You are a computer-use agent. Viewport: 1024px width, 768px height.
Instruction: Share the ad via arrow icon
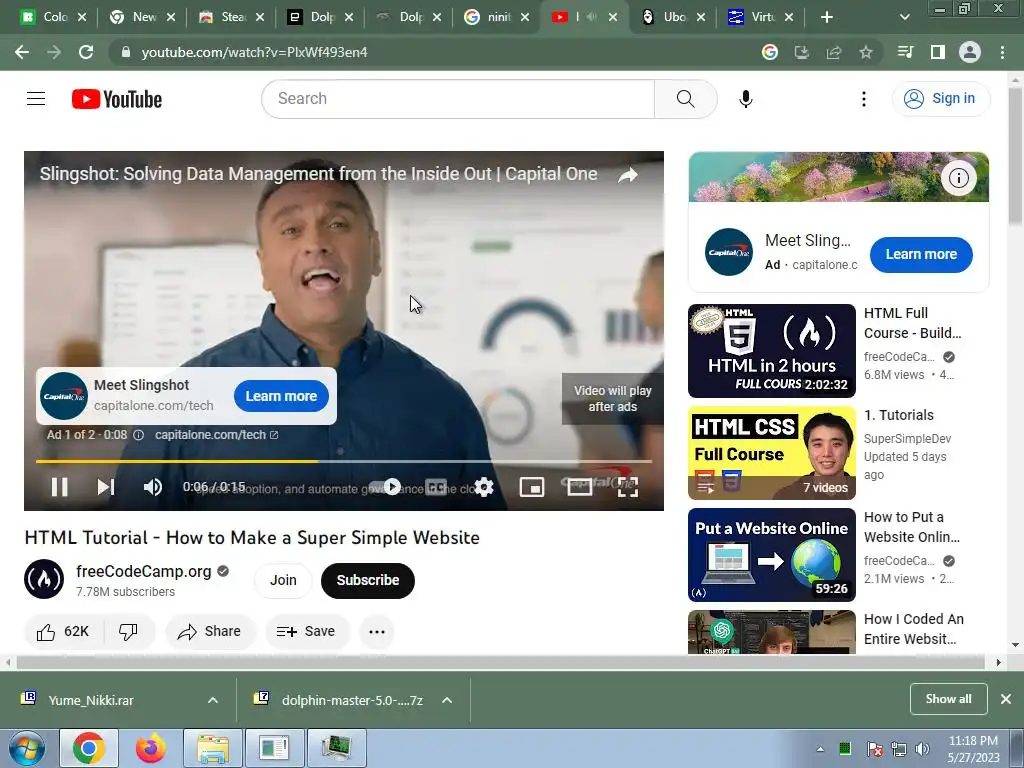point(628,175)
